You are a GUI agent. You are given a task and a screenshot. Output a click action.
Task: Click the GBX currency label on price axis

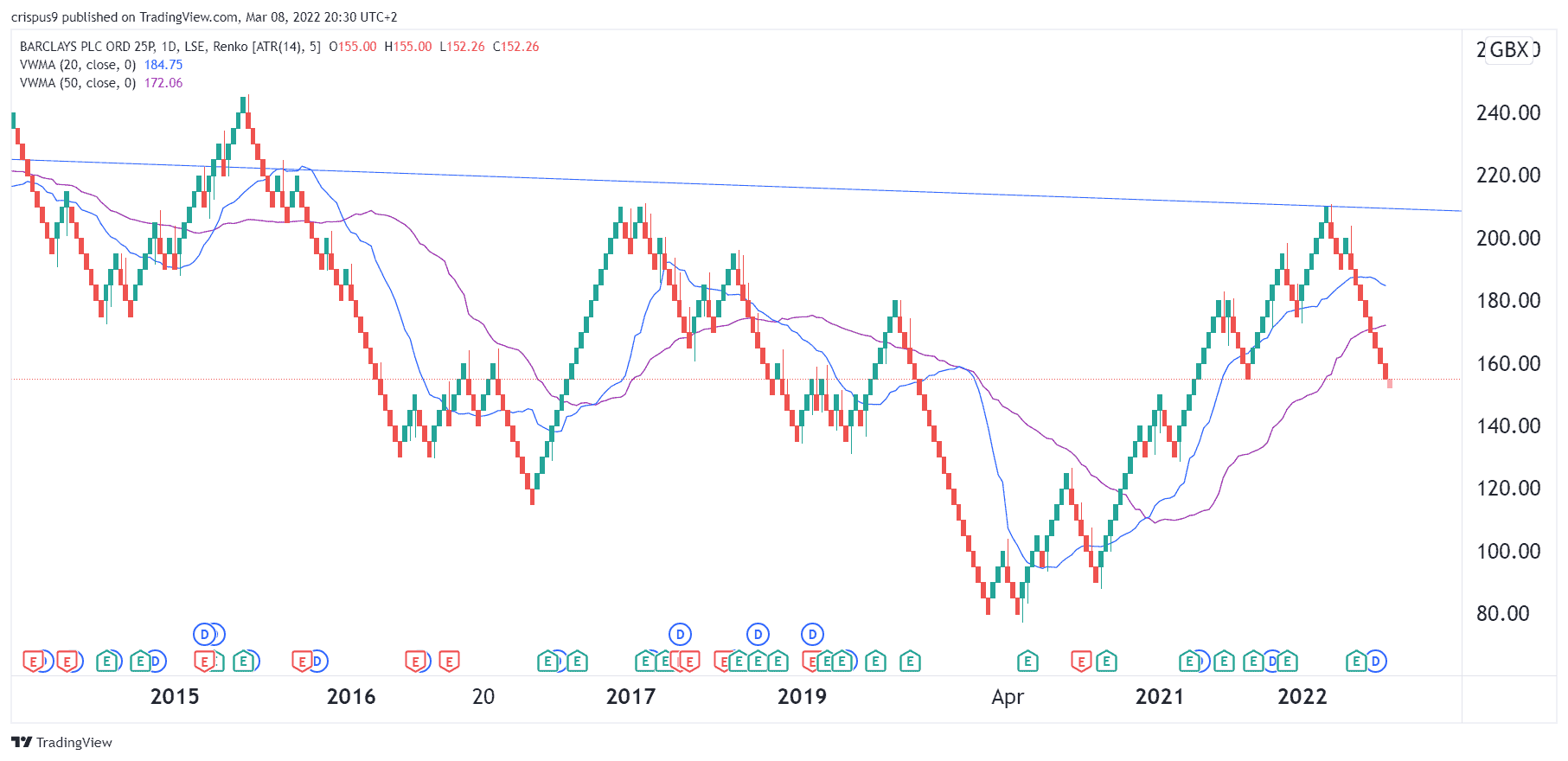[1508, 50]
